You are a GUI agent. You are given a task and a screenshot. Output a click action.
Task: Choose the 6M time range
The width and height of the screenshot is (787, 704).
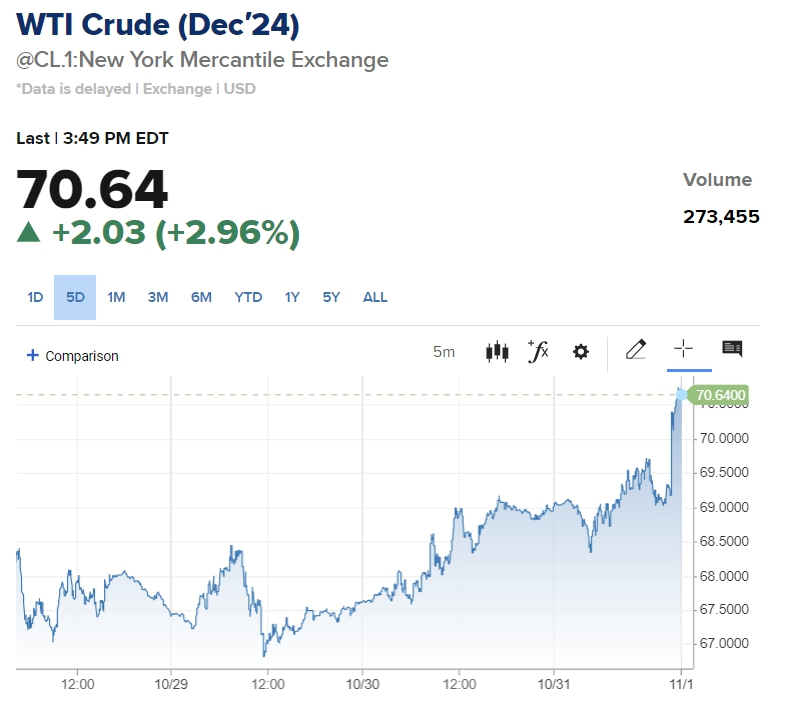coord(201,297)
